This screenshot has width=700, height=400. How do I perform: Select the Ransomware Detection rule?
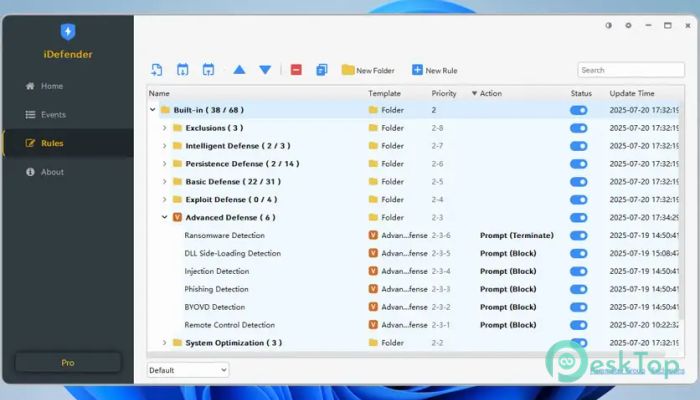225,235
